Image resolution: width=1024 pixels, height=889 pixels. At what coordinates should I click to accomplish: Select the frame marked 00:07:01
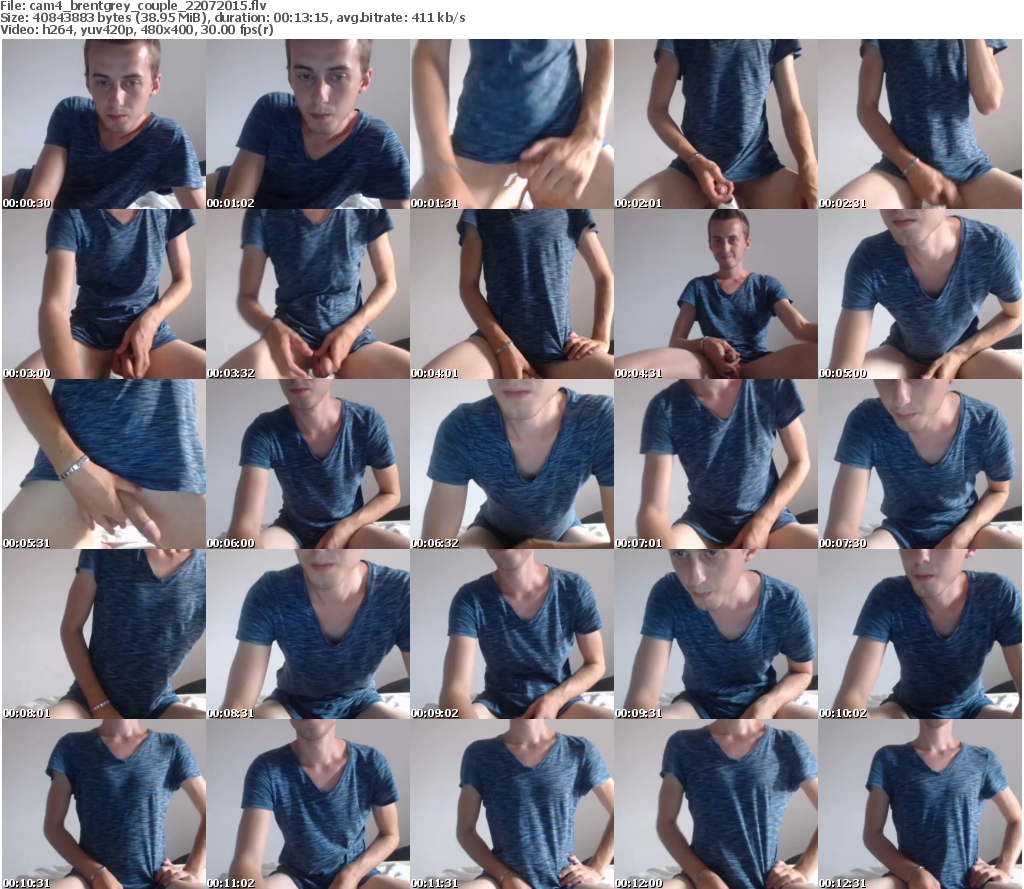[x=716, y=464]
